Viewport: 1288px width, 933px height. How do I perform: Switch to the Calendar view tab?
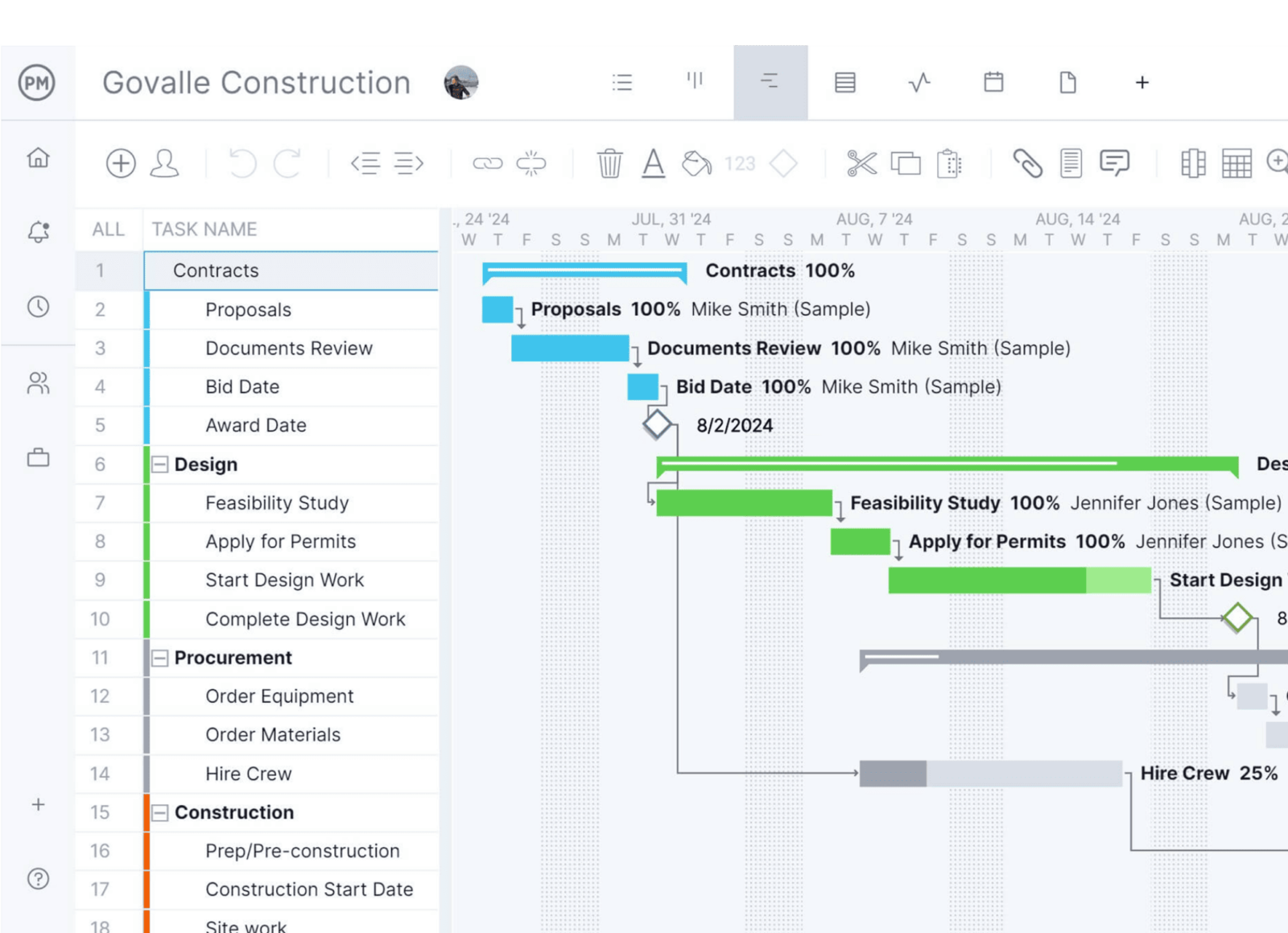[x=993, y=81]
